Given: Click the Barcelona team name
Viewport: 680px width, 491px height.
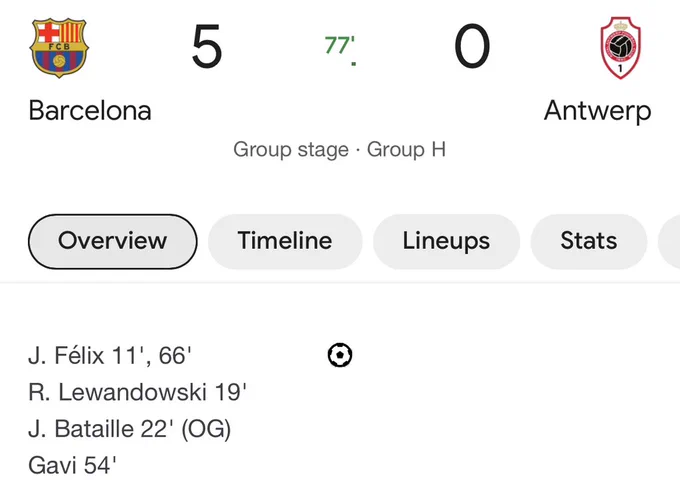Looking at the screenshot, I should coord(90,111).
